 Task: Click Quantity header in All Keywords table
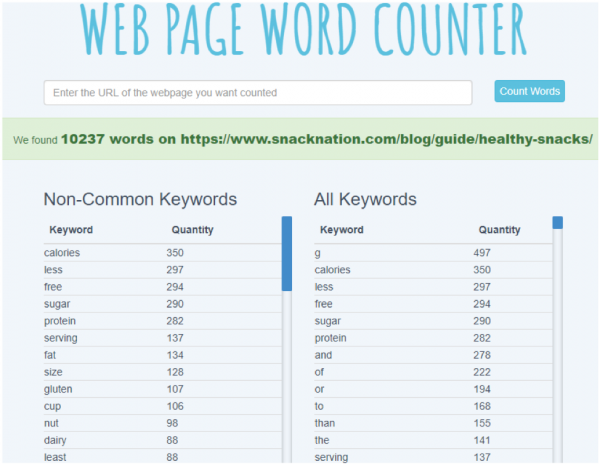pos(499,230)
